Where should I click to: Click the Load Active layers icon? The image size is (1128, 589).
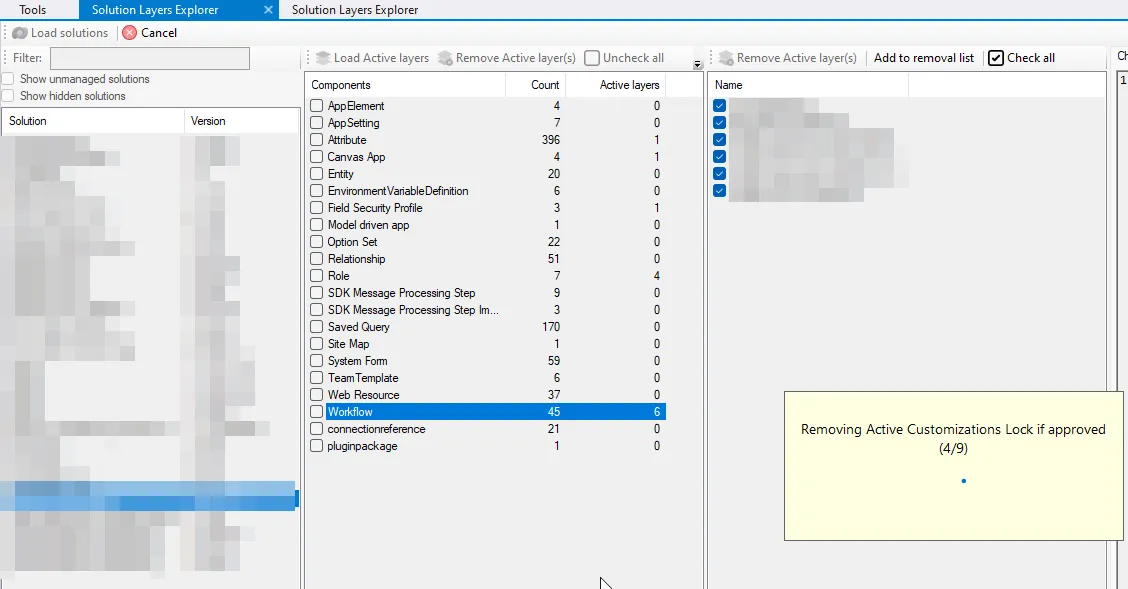pos(323,58)
